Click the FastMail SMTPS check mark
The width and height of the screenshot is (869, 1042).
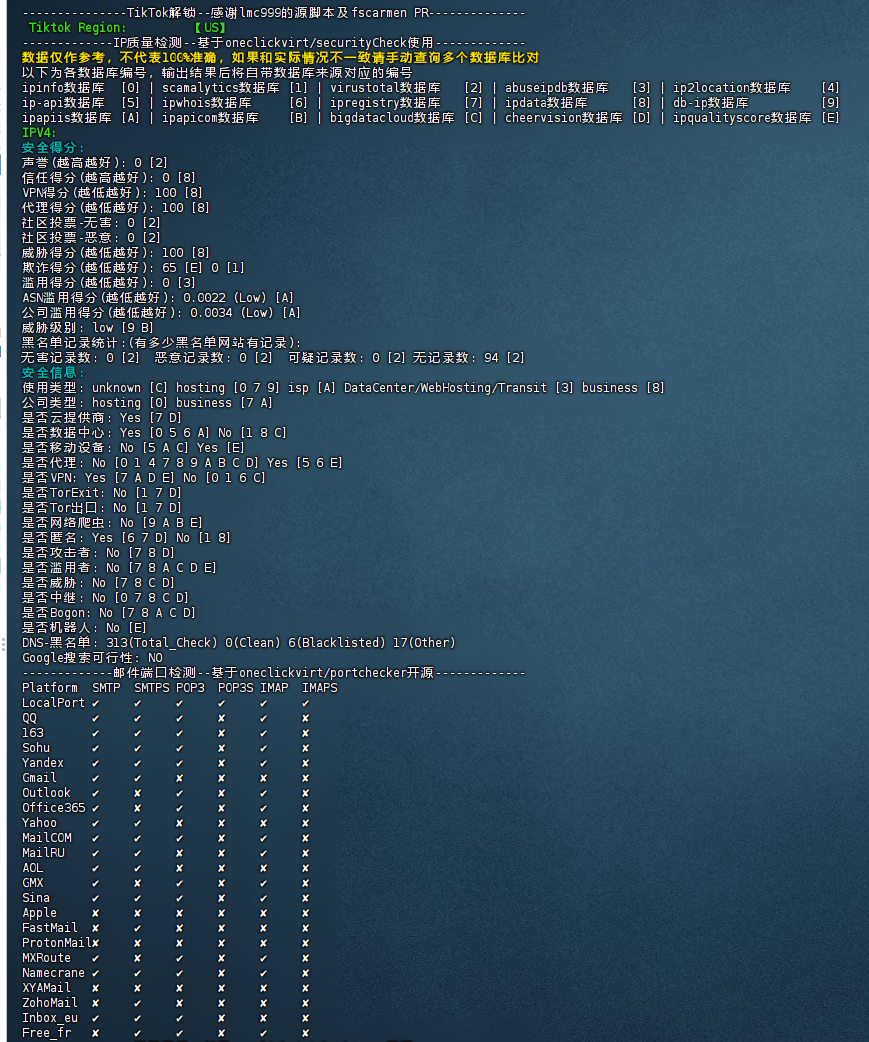click(137, 928)
